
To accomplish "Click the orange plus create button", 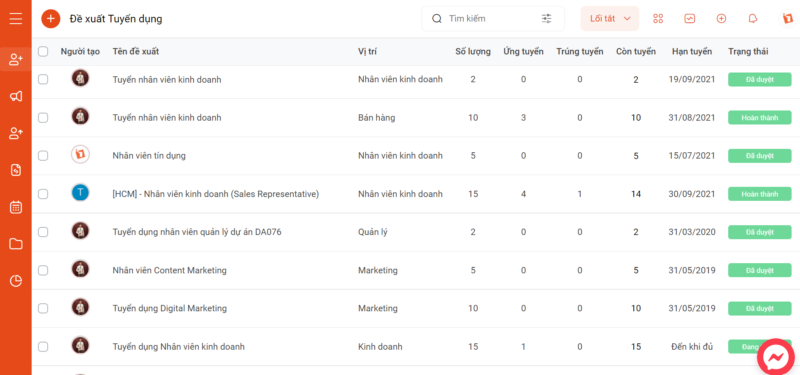I will pyautogui.click(x=51, y=19).
